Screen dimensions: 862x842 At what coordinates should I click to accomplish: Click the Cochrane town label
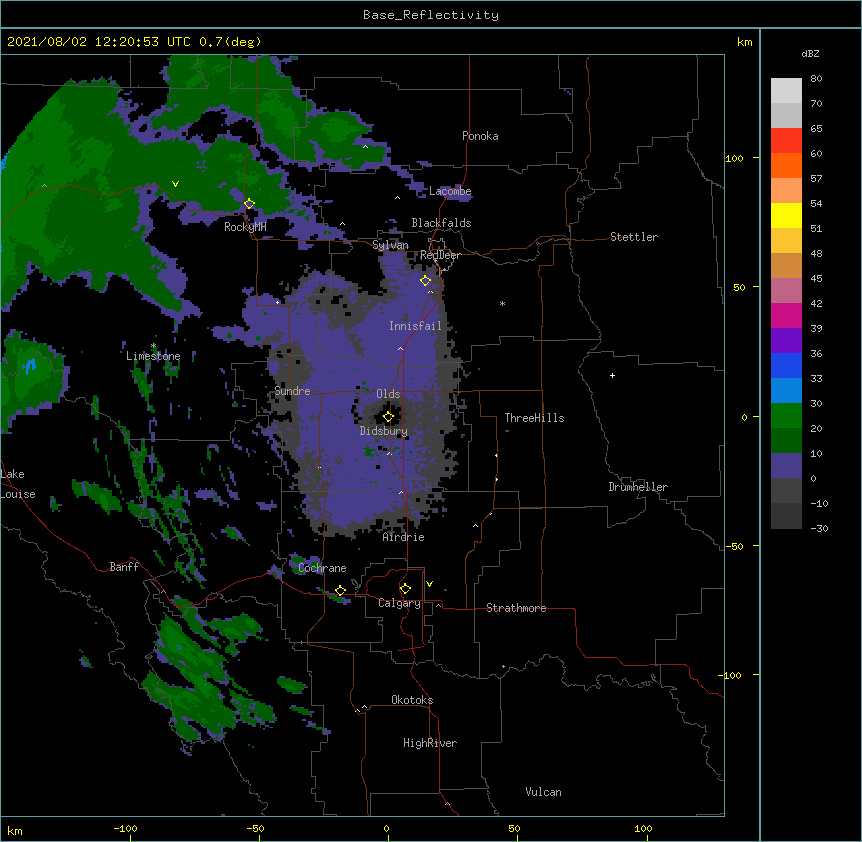[322, 568]
